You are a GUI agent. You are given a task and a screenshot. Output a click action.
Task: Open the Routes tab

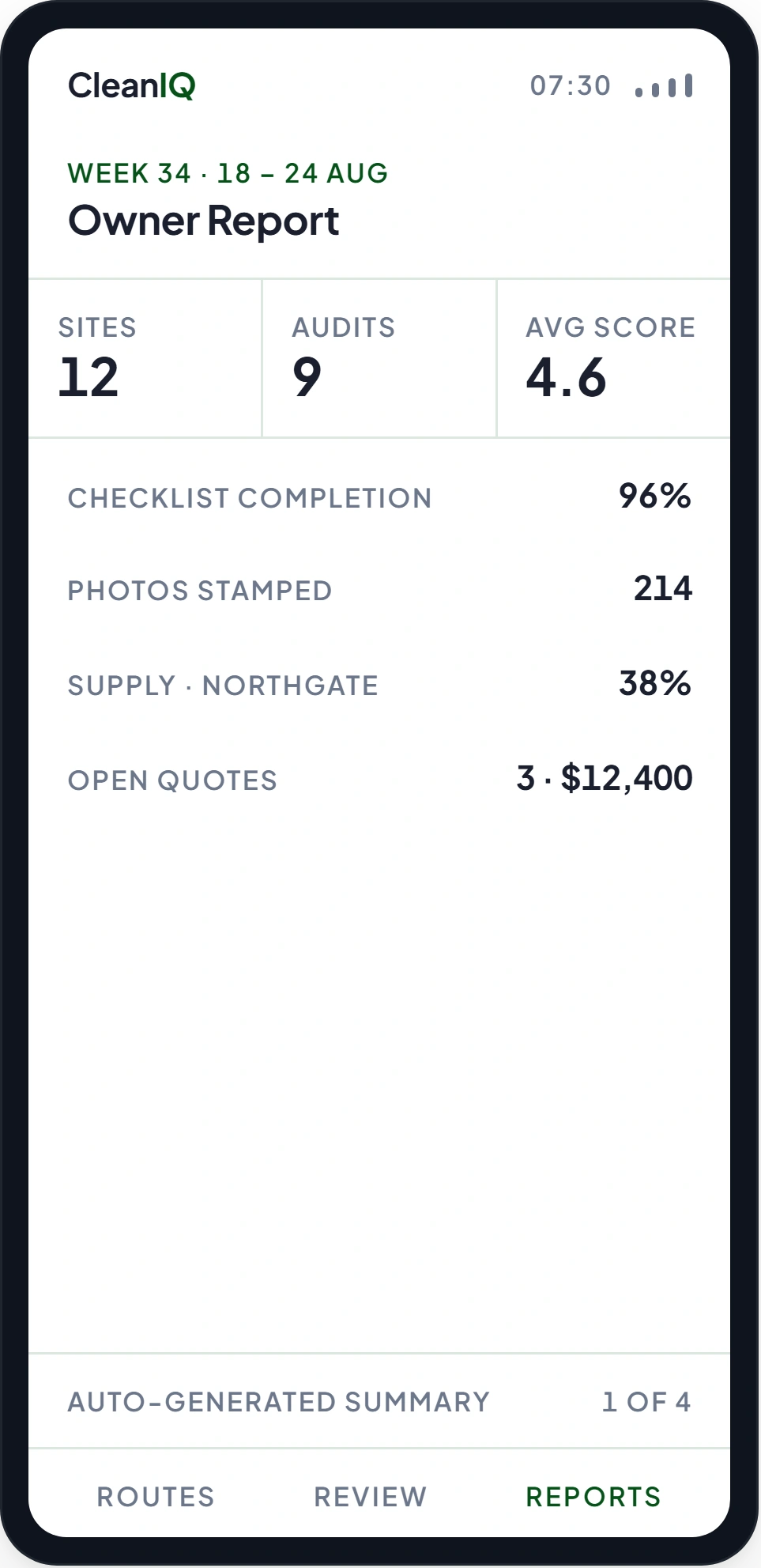point(156,1496)
